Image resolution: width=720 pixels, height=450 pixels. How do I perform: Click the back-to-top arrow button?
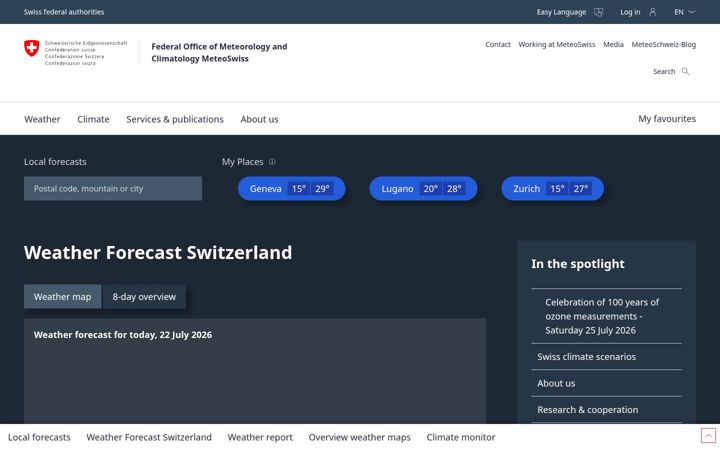[708, 435]
